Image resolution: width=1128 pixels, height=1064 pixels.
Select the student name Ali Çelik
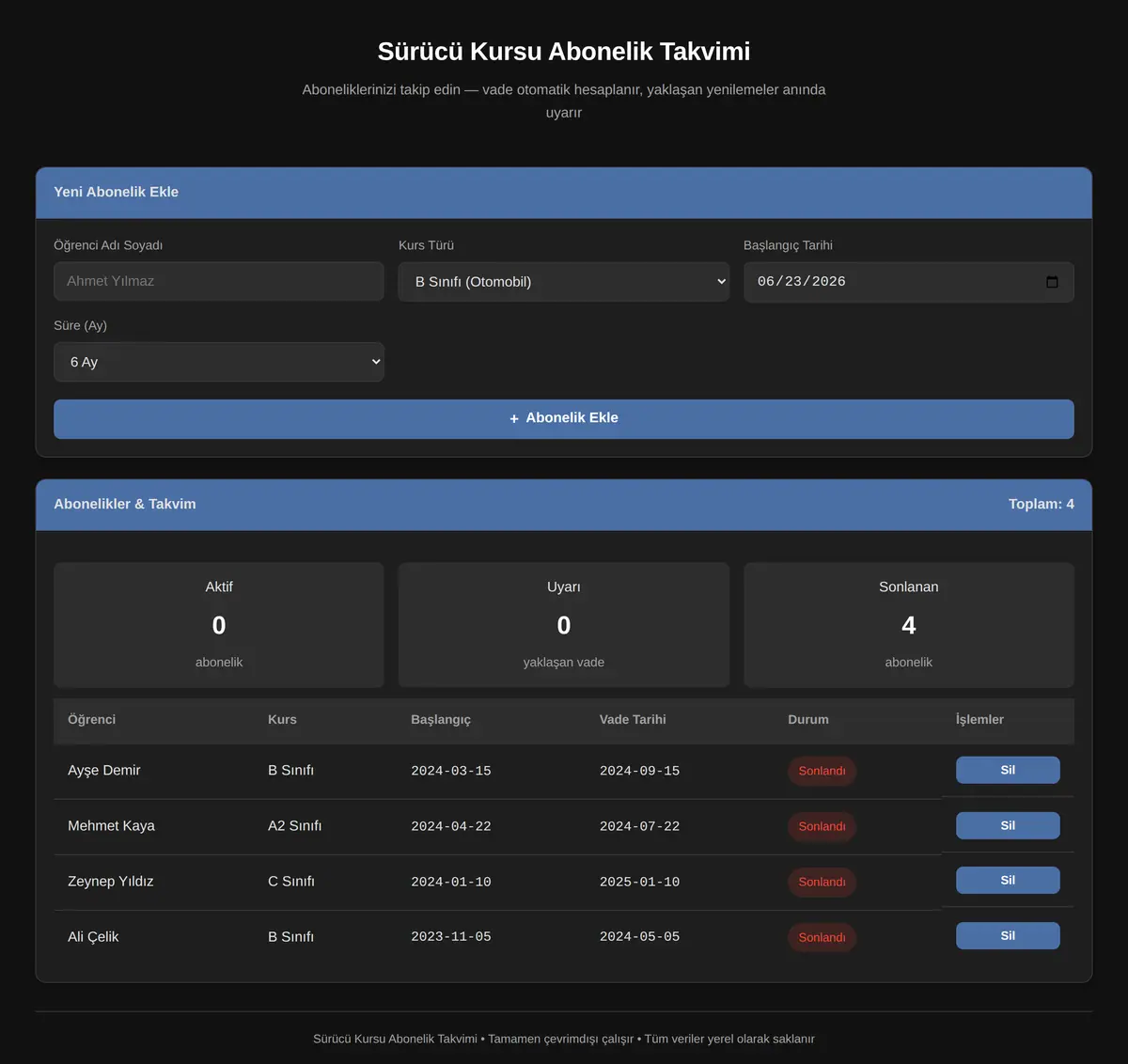click(93, 937)
